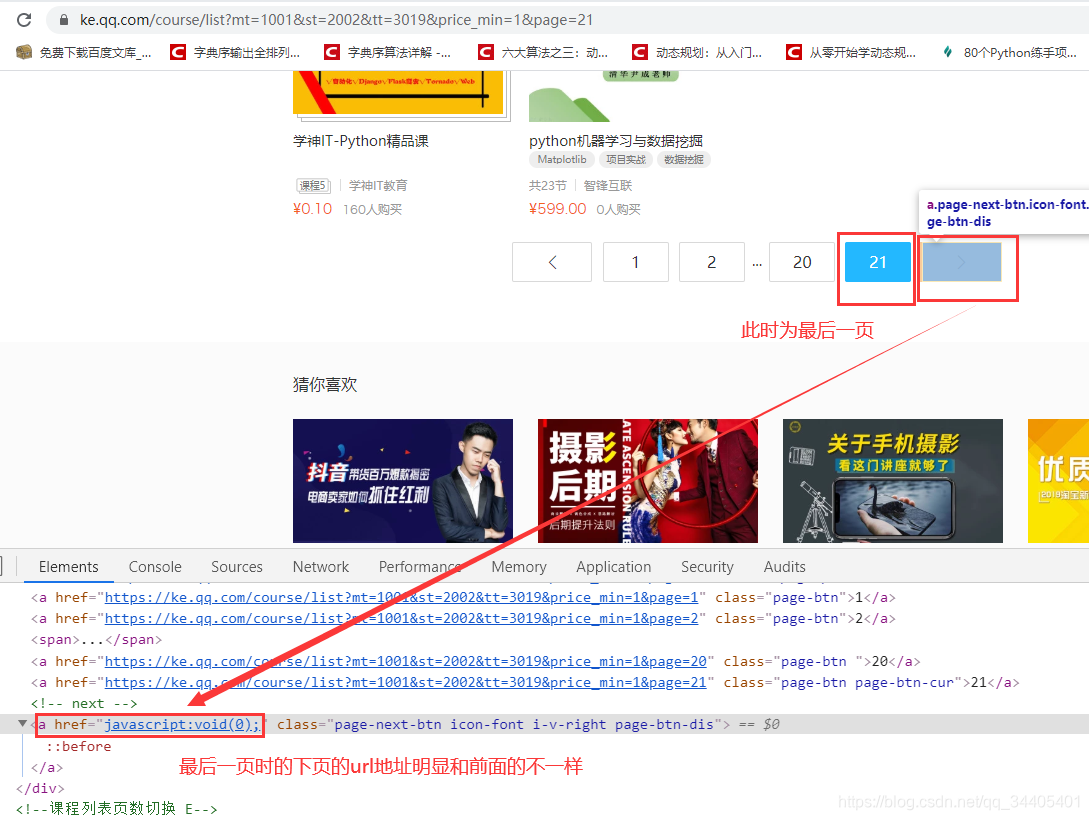Screen dimensions: 1089x820
Task: Collapse the page-next-btn anchor node triangle
Action: click(22, 723)
